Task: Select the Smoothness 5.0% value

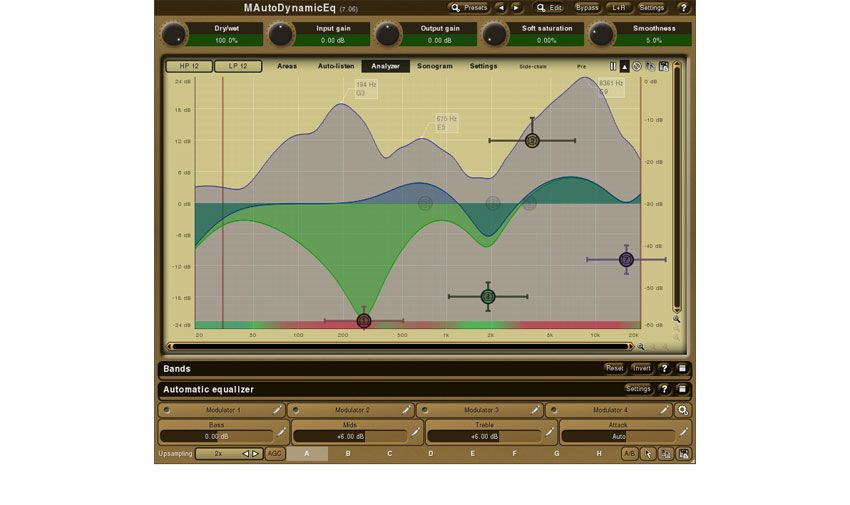Action: pyautogui.click(x=654, y=41)
